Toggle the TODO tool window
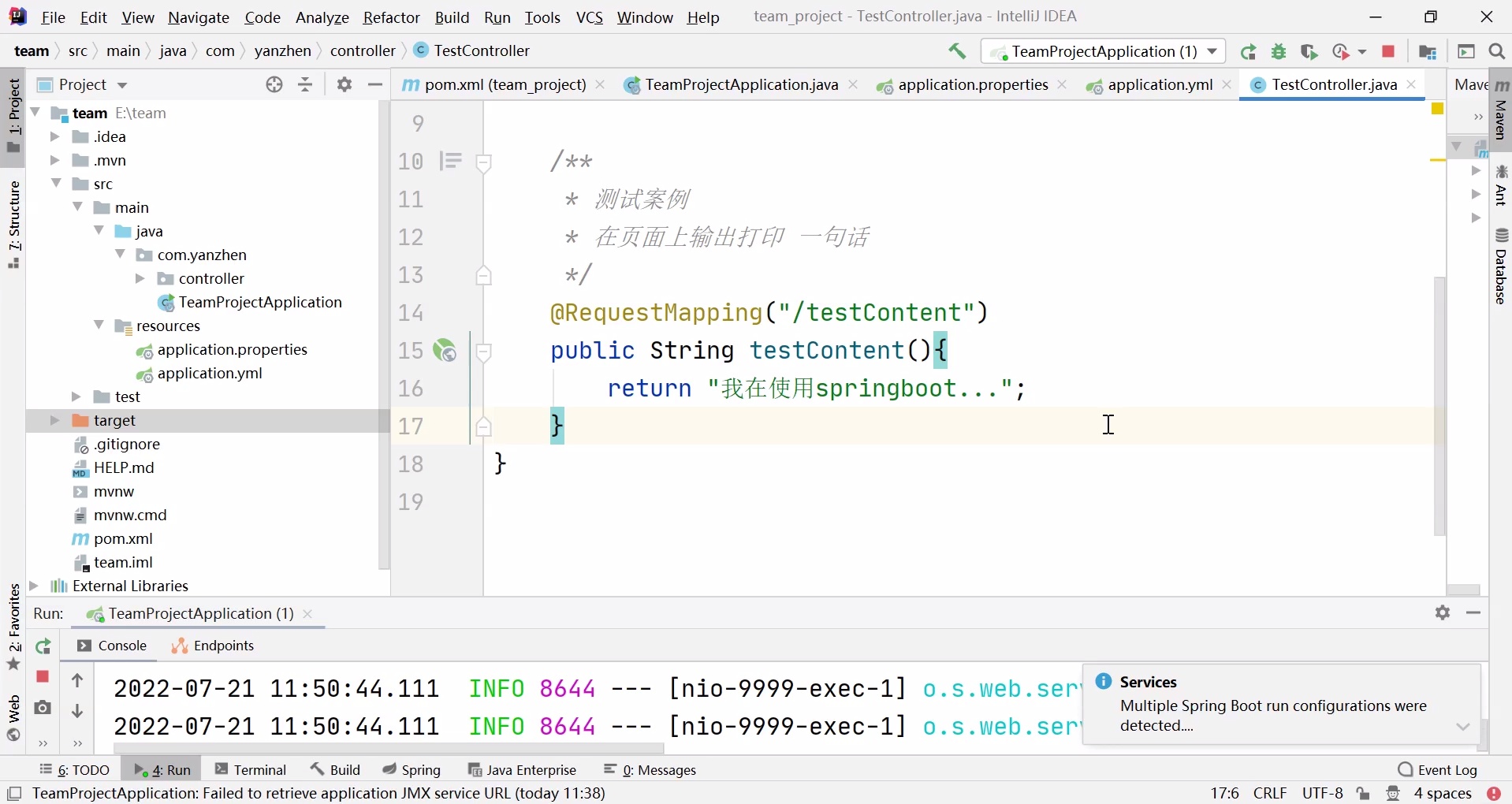Image resolution: width=1512 pixels, height=804 pixels. 75,769
